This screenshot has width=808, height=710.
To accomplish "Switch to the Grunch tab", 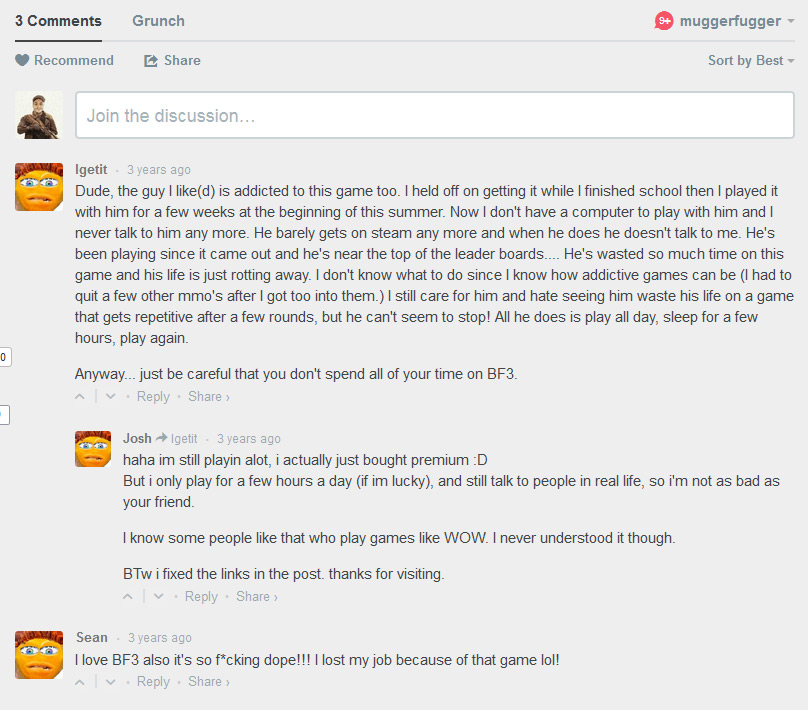I will click(x=158, y=21).
